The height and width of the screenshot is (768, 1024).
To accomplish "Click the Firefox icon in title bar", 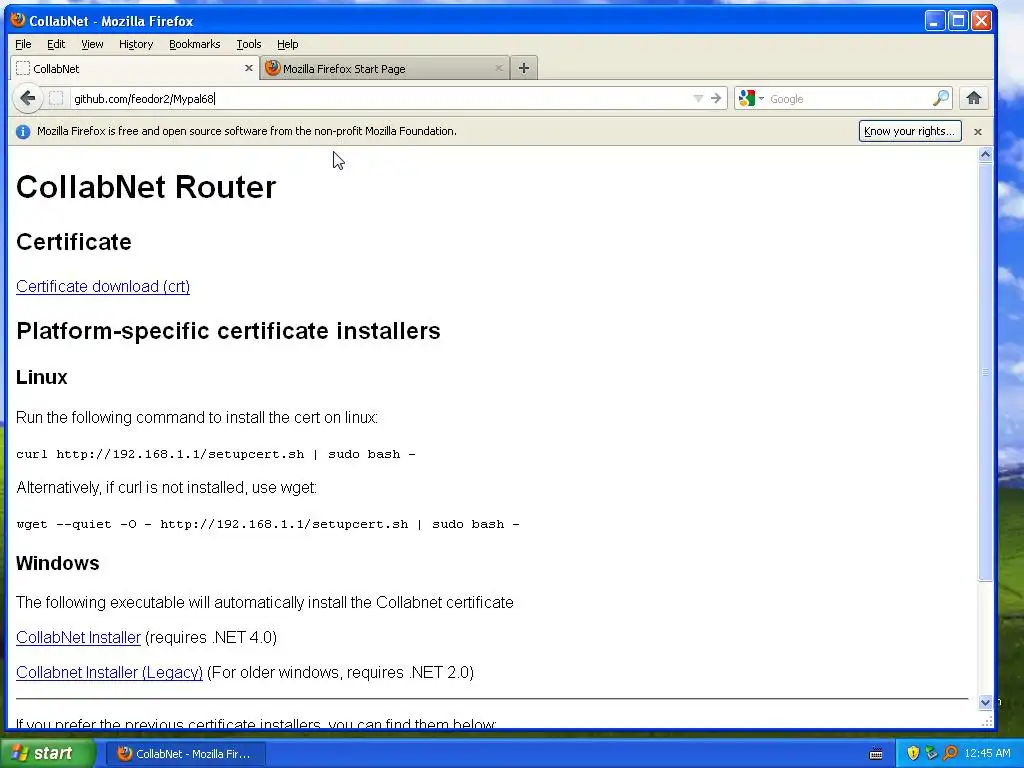I will (18, 20).
